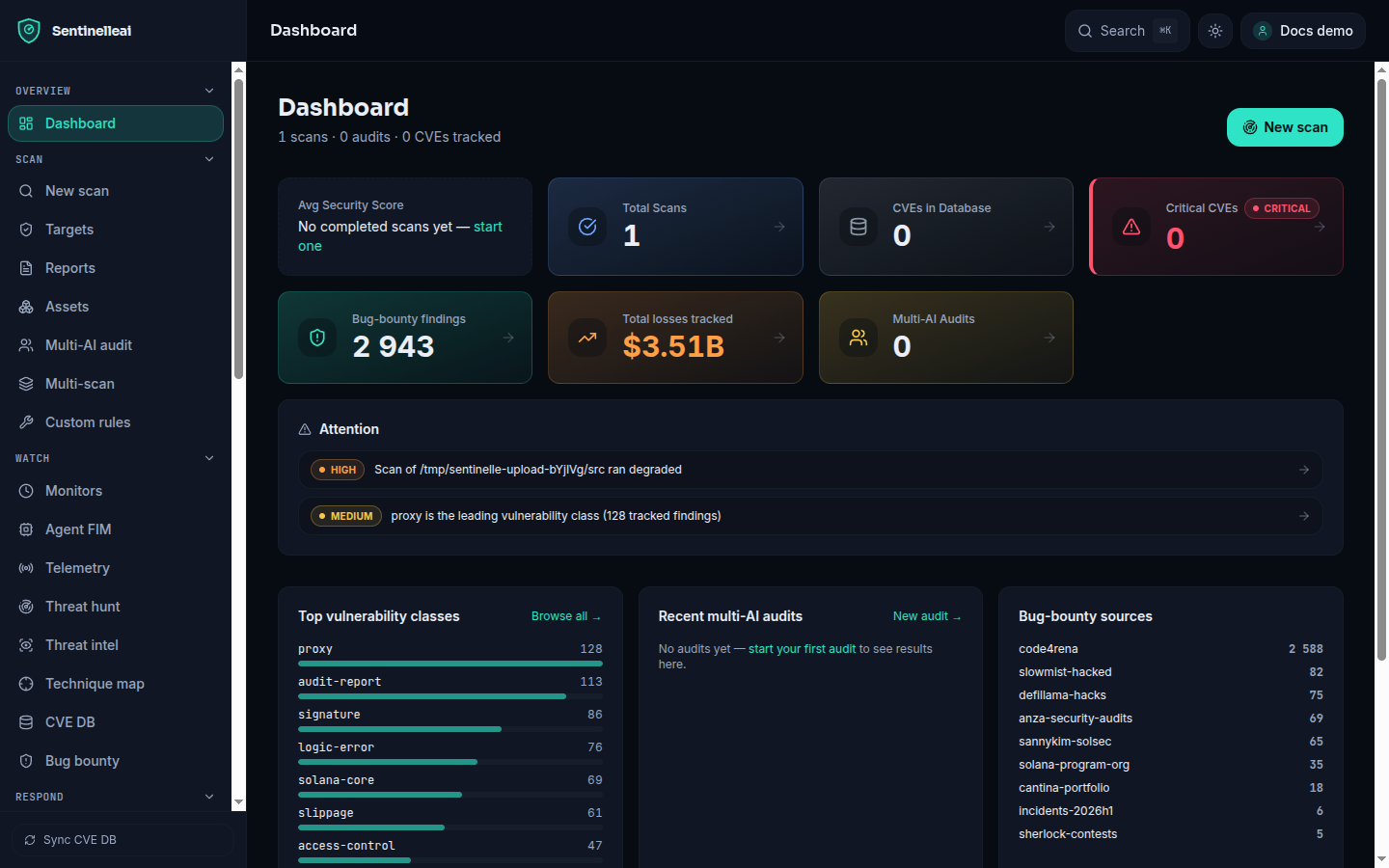Click the Assets icon in sidebar
Image resolution: width=1389 pixels, height=868 pixels.
point(26,307)
